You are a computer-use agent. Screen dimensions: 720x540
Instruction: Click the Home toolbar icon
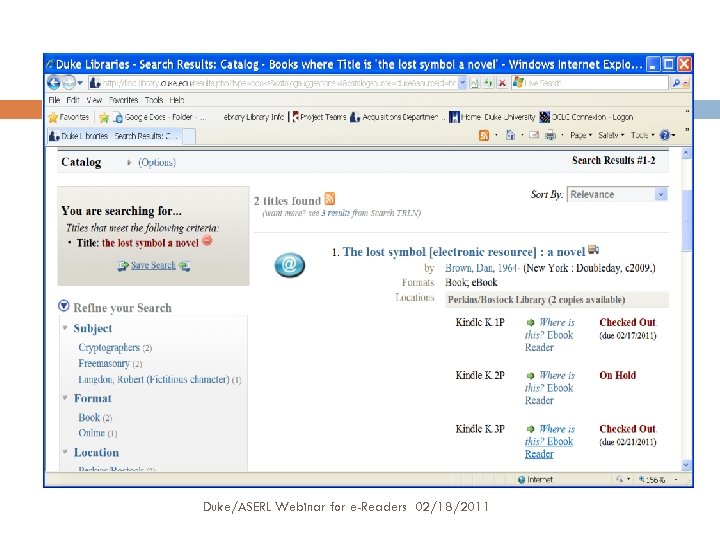pos(510,135)
